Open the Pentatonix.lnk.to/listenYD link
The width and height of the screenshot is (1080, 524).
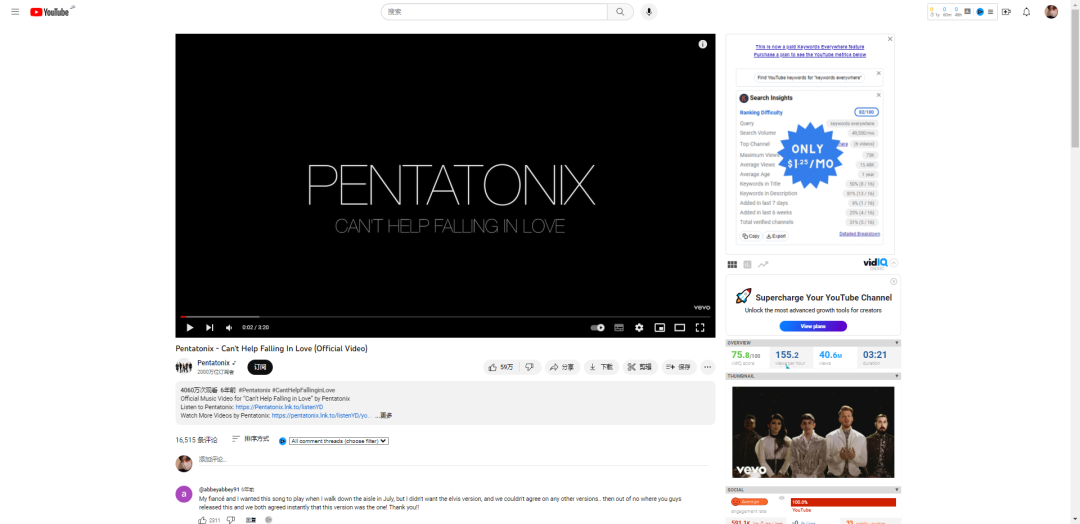pos(279,407)
